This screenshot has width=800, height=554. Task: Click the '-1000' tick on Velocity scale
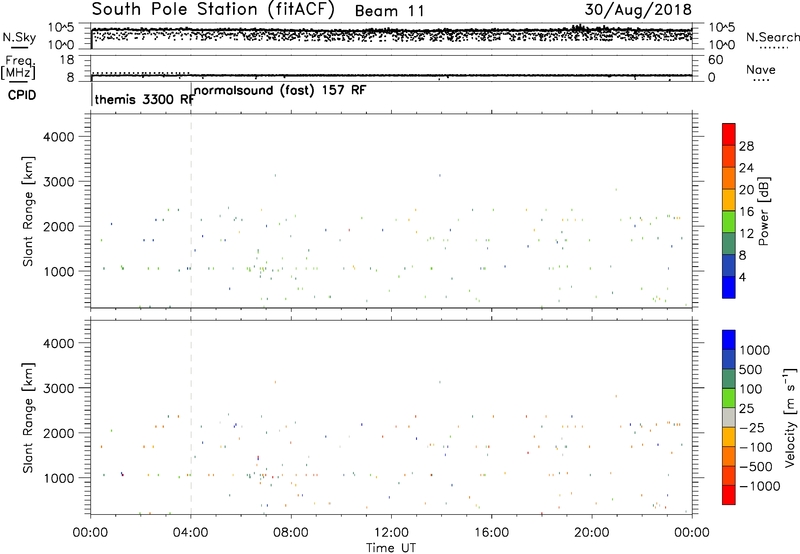[x=759, y=486]
